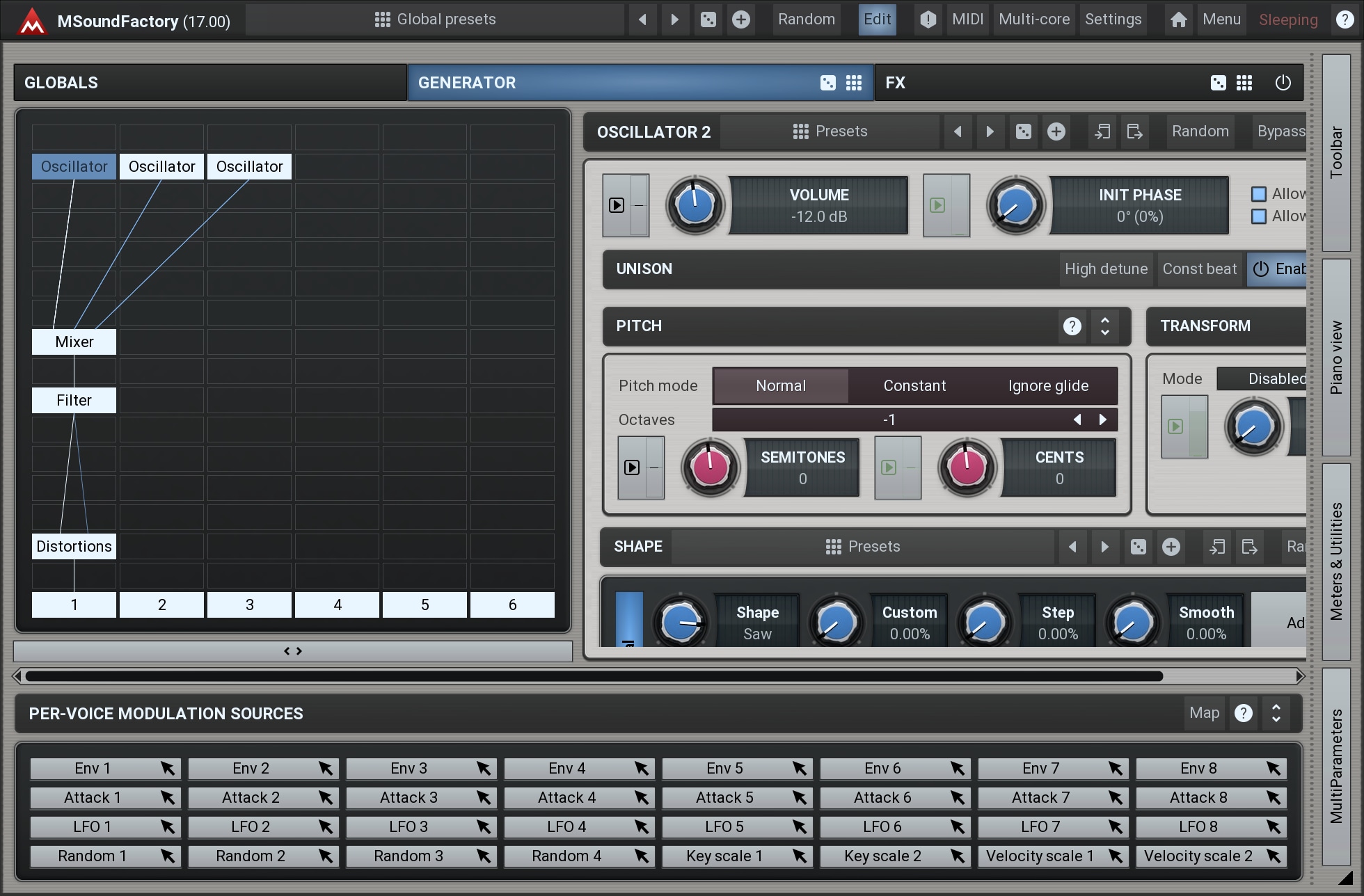The height and width of the screenshot is (896, 1364).
Task: Enable High detune in Unison
Action: 1105,269
